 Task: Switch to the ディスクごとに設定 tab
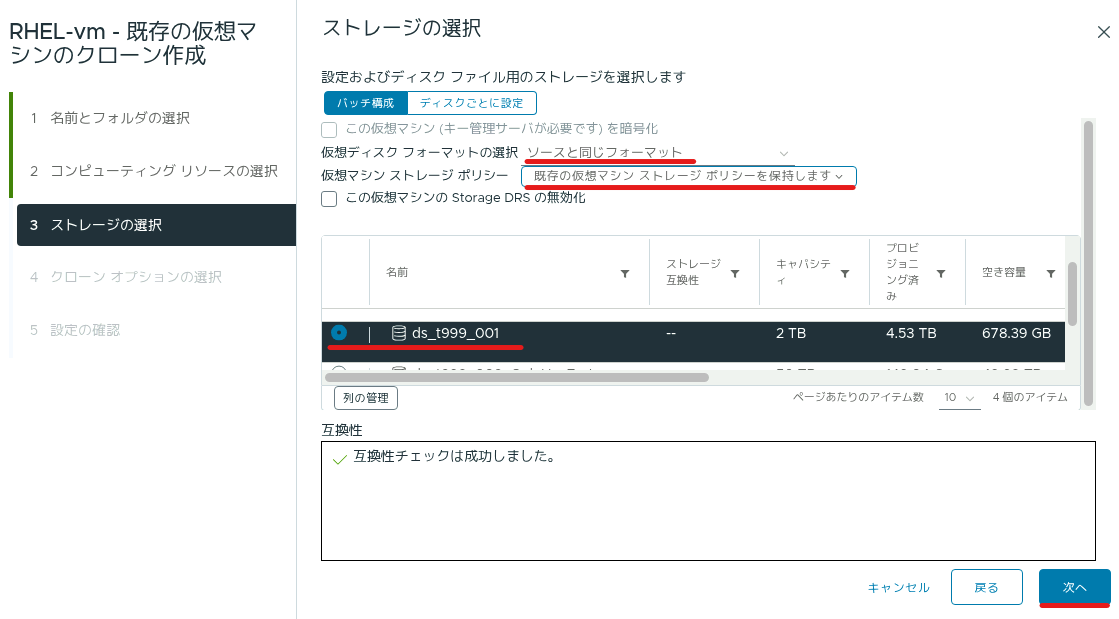[x=472, y=103]
